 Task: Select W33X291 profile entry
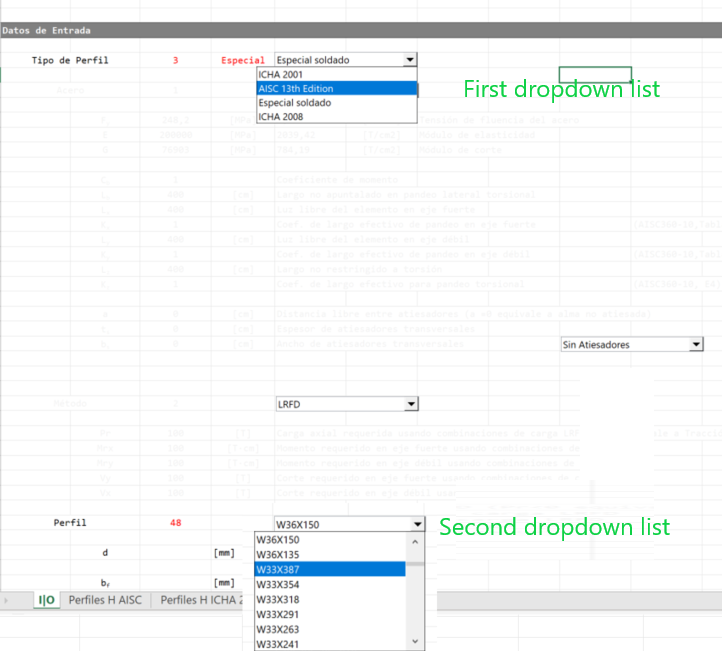point(330,615)
